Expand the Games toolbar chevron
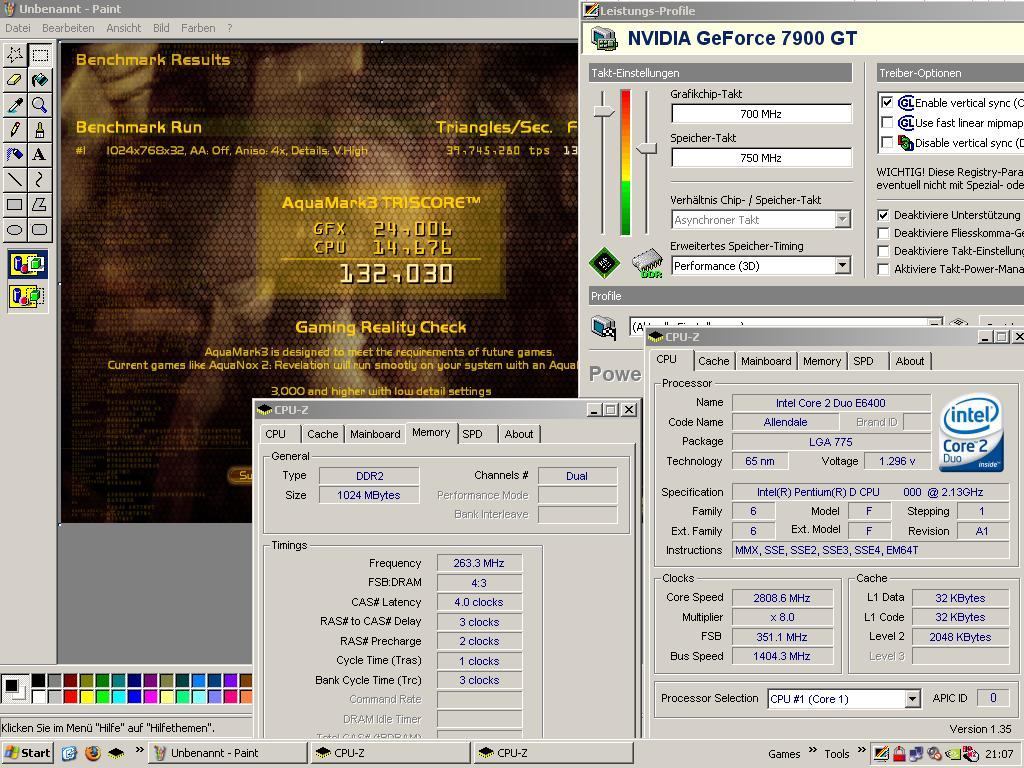Viewport: 1024px width, 768px height. (812, 750)
